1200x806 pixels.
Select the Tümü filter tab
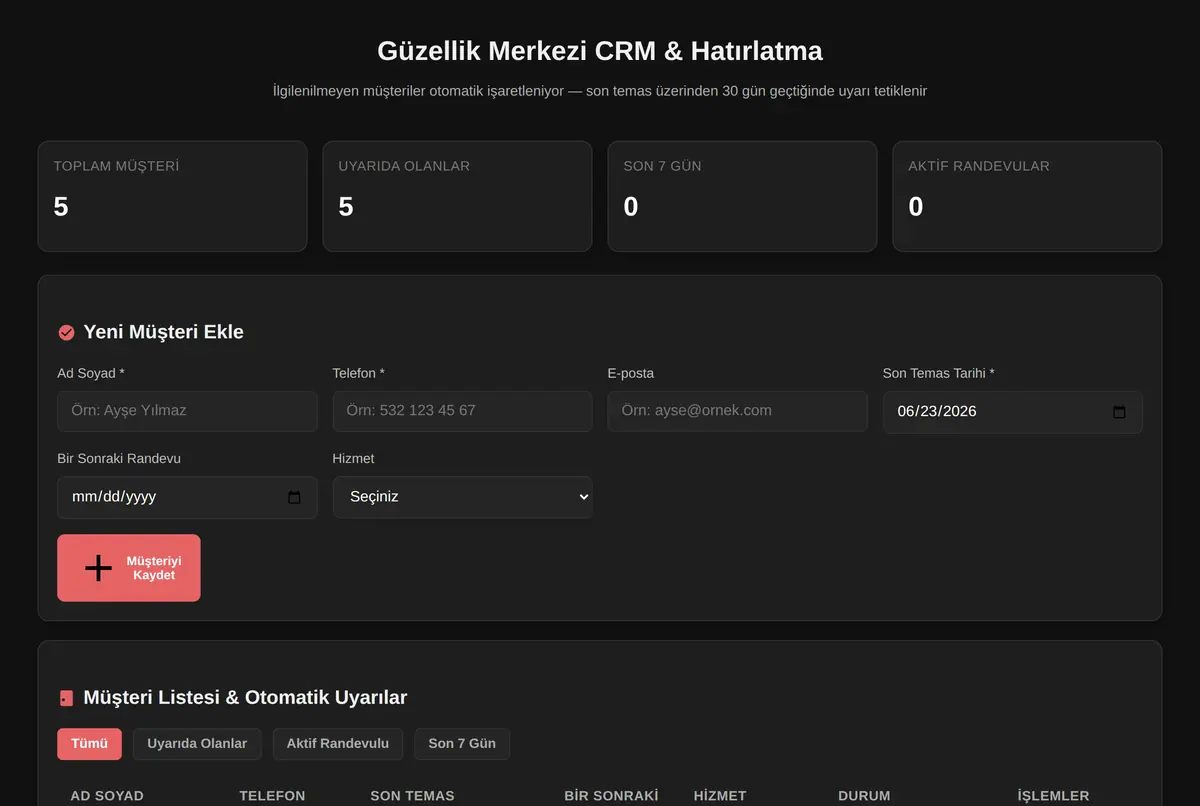coord(89,744)
